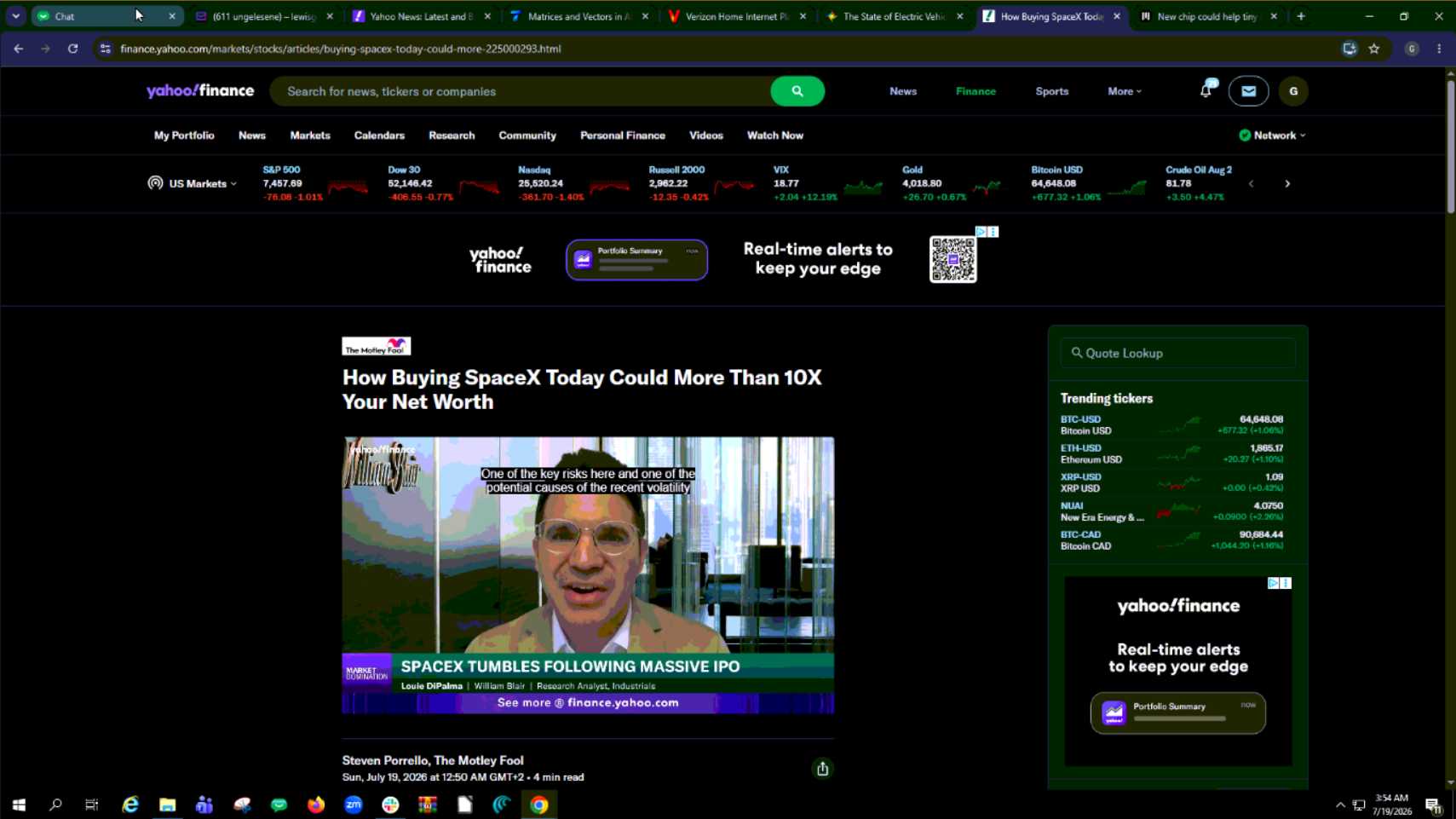Viewport: 1456px width, 819px height.
Task: Bookmark this page with the star icon
Action: pyautogui.click(x=1374, y=49)
